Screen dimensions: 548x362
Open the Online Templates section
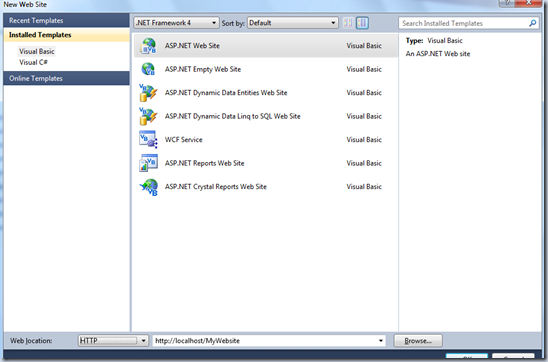[66, 78]
